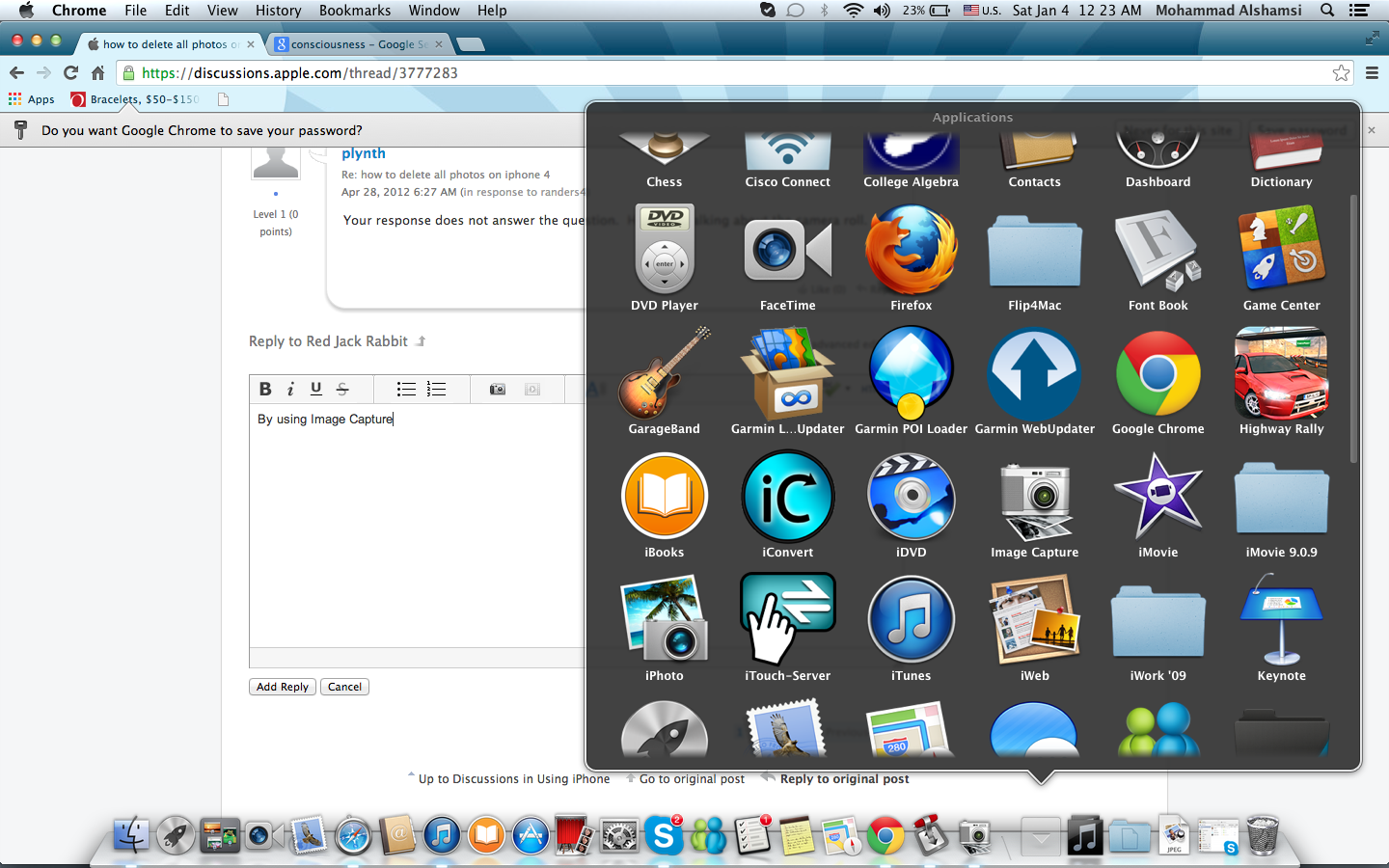The image size is (1389, 868).
Task: Open iDVD in the Applications stack
Action: click(x=912, y=497)
